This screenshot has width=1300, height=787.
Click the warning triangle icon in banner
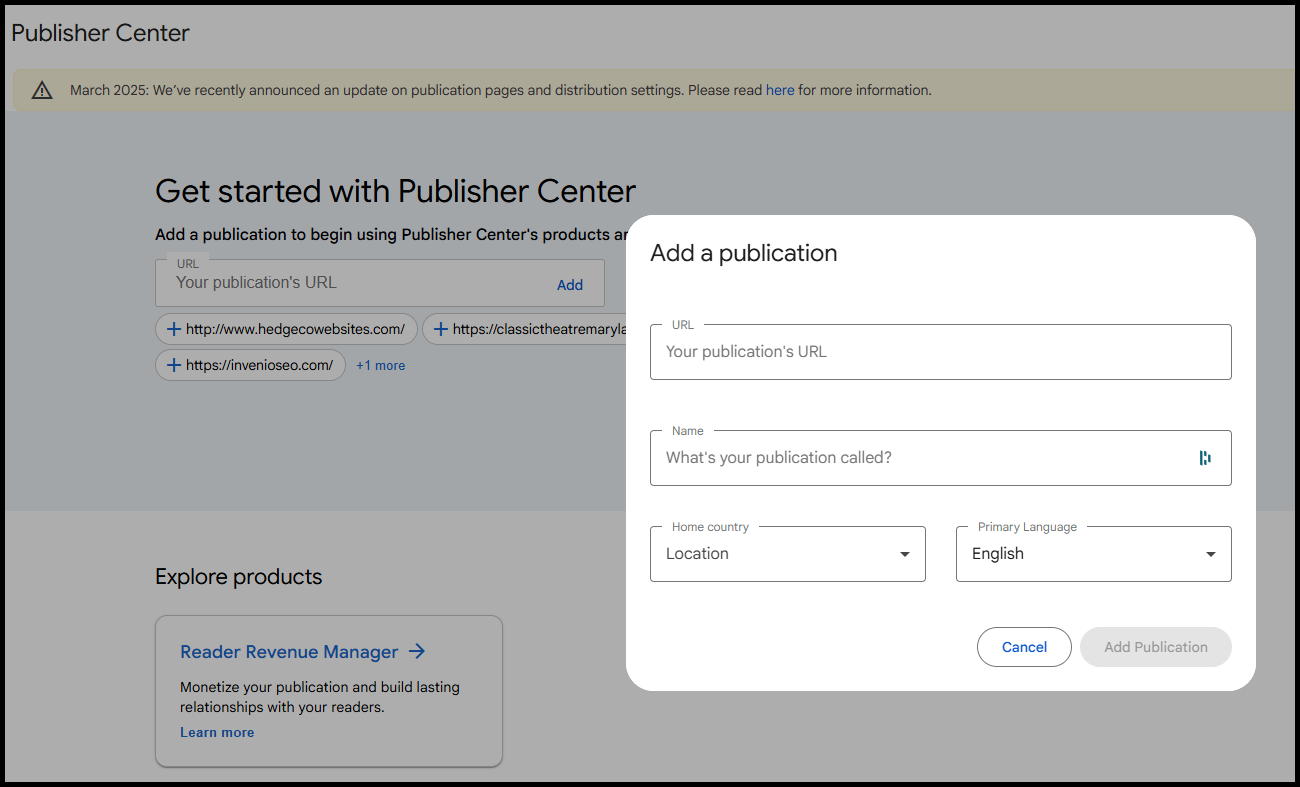(42, 90)
